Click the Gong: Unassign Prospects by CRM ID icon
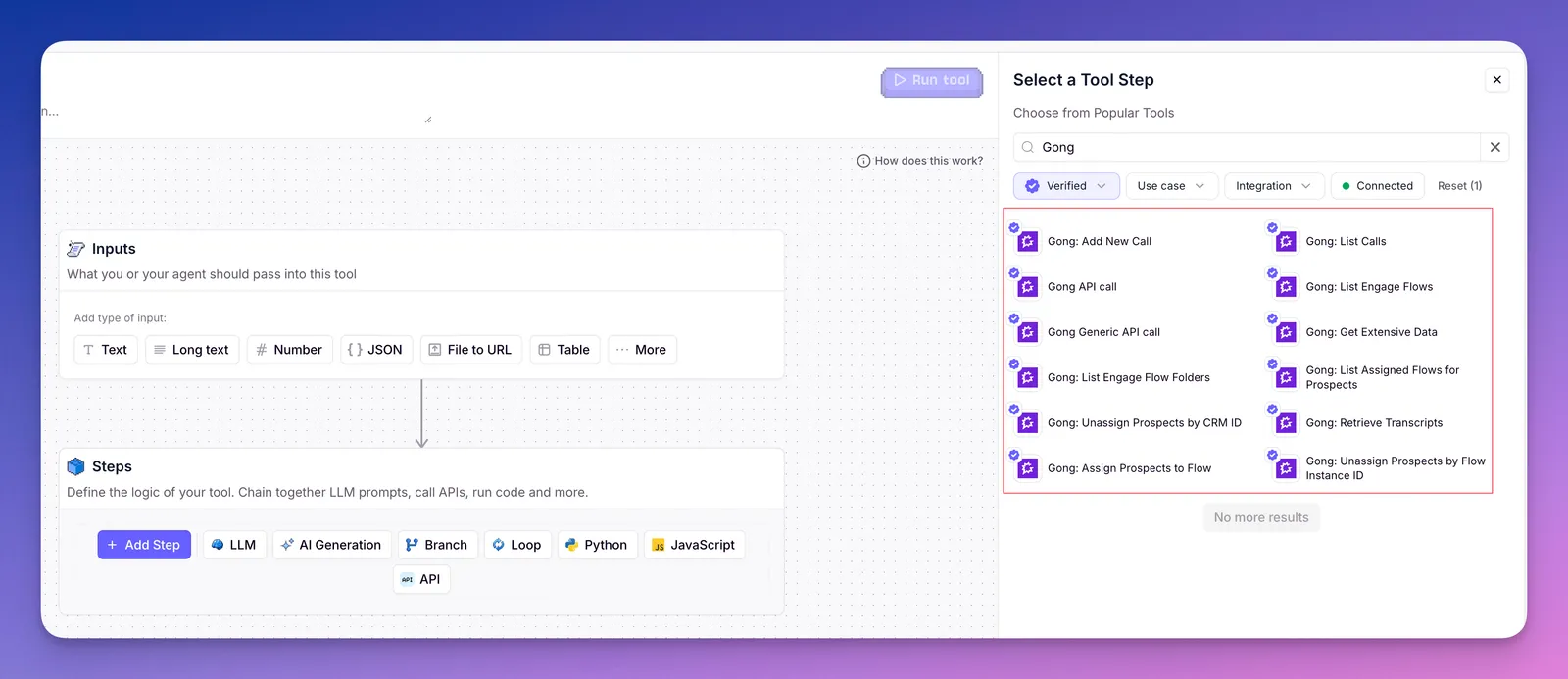The image size is (1568, 679). (x=1027, y=423)
